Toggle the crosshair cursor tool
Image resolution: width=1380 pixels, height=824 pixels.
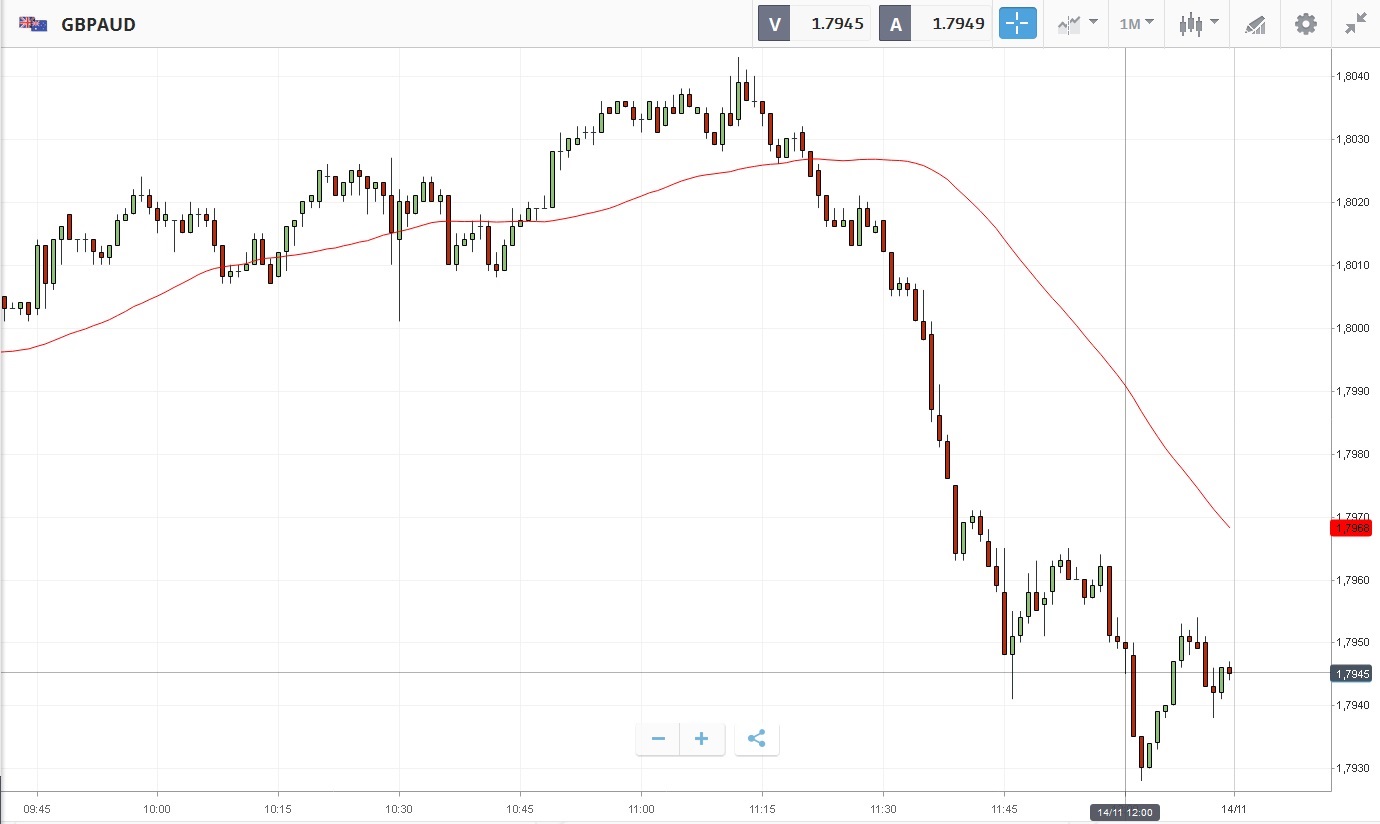tap(1018, 23)
